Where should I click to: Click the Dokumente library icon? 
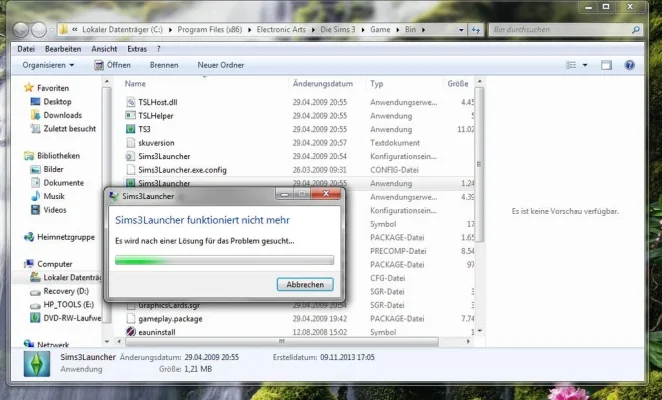pyautogui.click(x=35, y=183)
